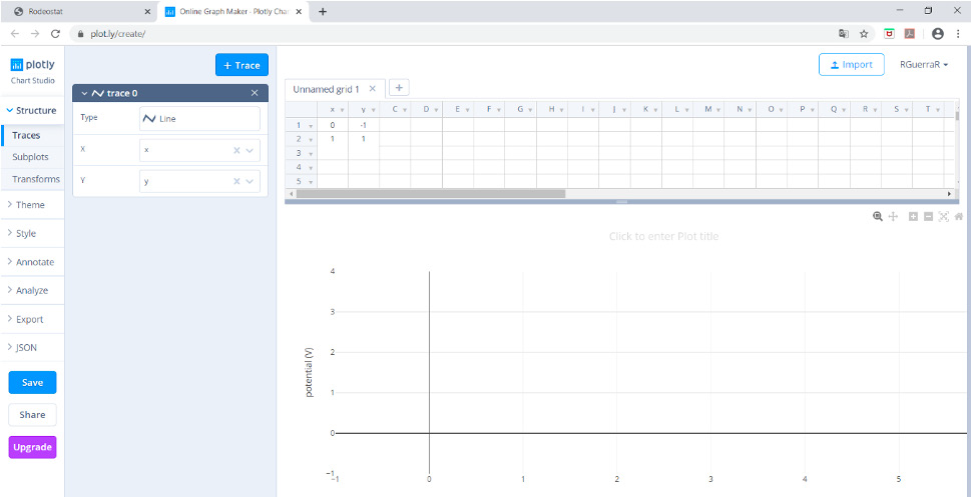Click the + Trace button

pos(241,65)
